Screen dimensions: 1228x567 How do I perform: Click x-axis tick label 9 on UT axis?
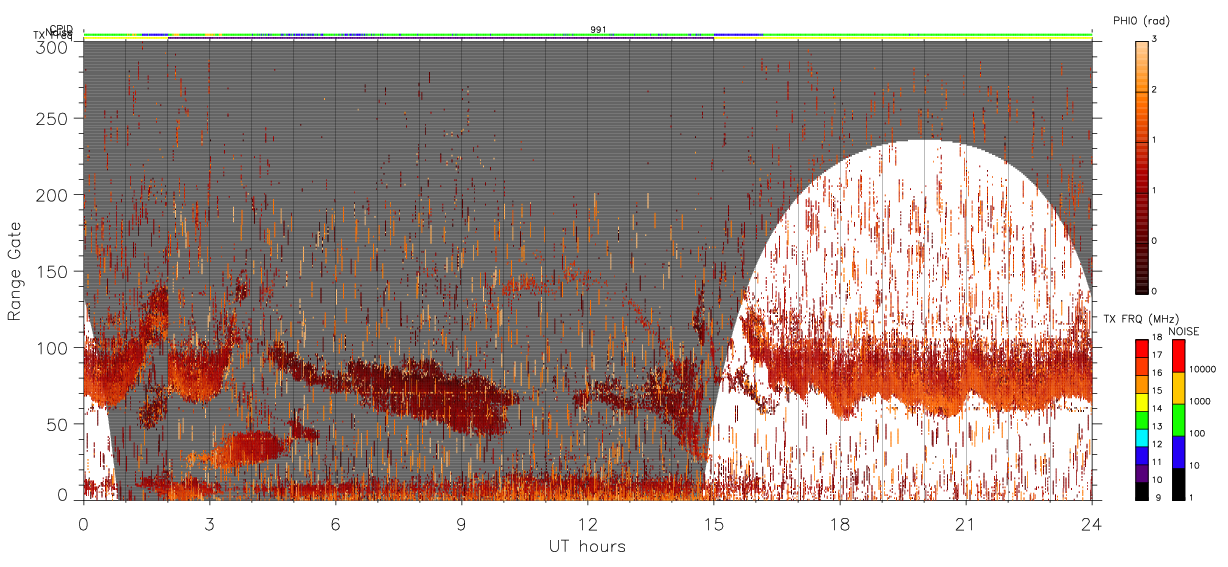[x=462, y=523]
